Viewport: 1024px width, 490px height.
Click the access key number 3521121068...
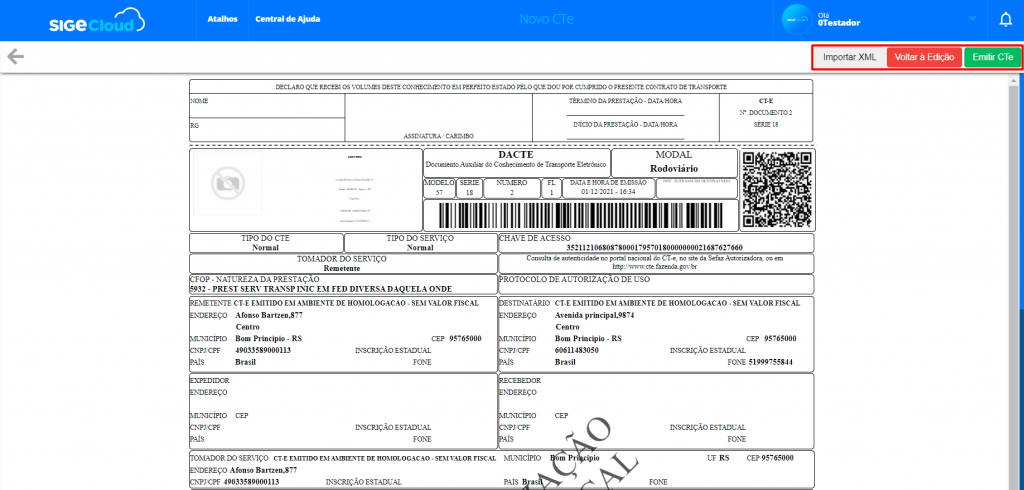click(x=654, y=248)
